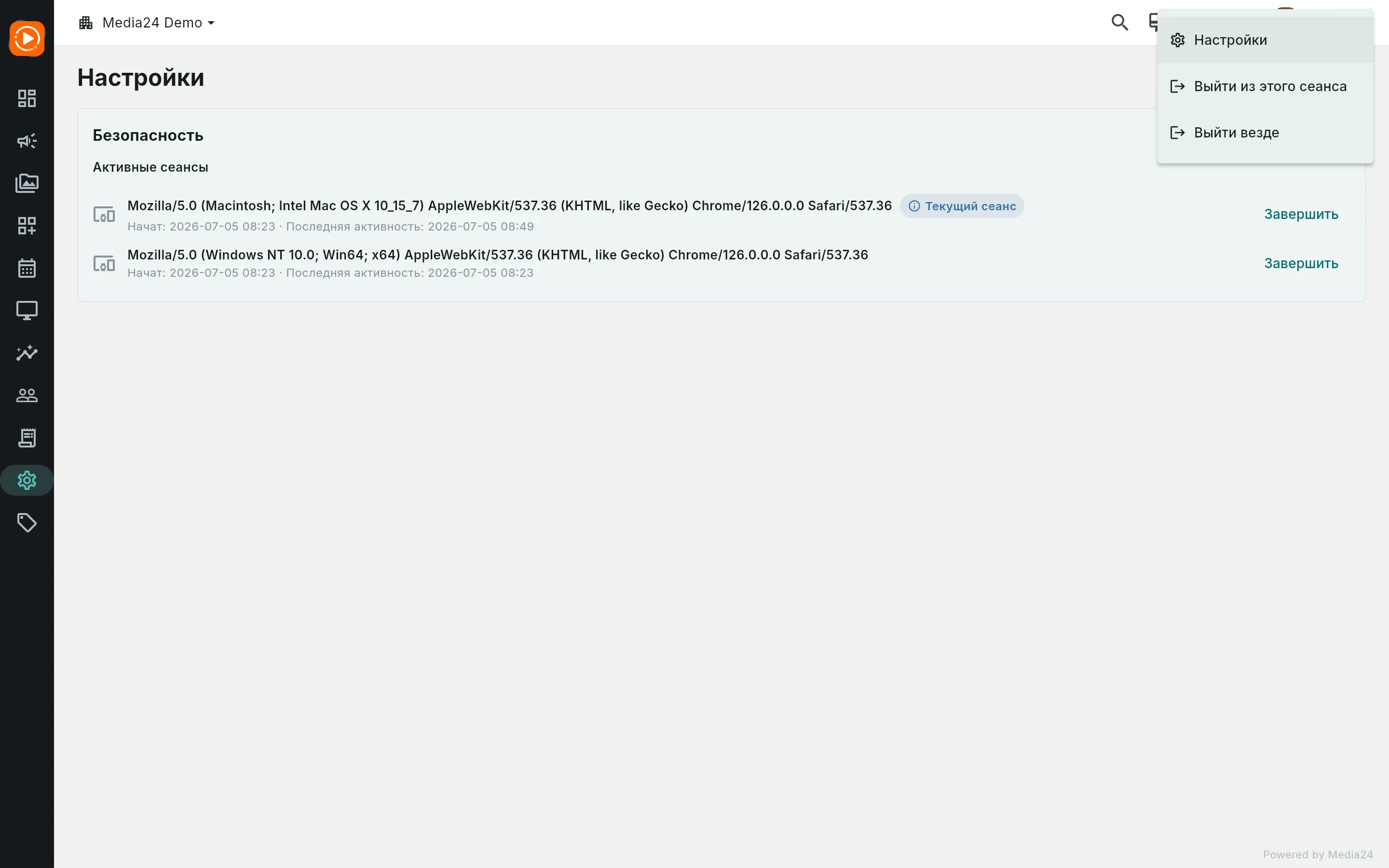The image size is (1389, 868).
Task: Click Завершить for the Windows NT session
Action: click(x=1301, y=263)
